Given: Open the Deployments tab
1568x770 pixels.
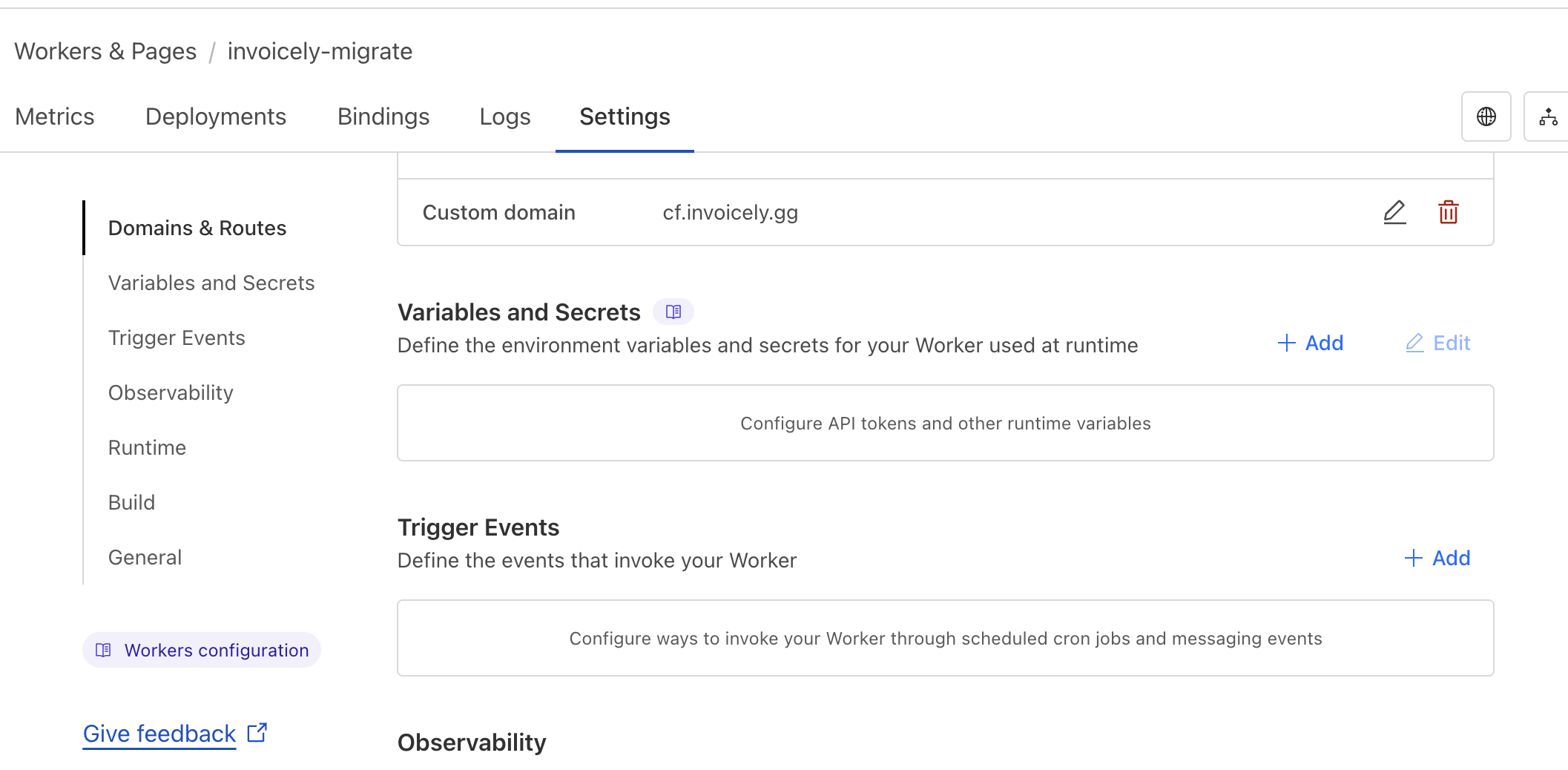Looking at the screenshot, I should [x=216, y=116].
